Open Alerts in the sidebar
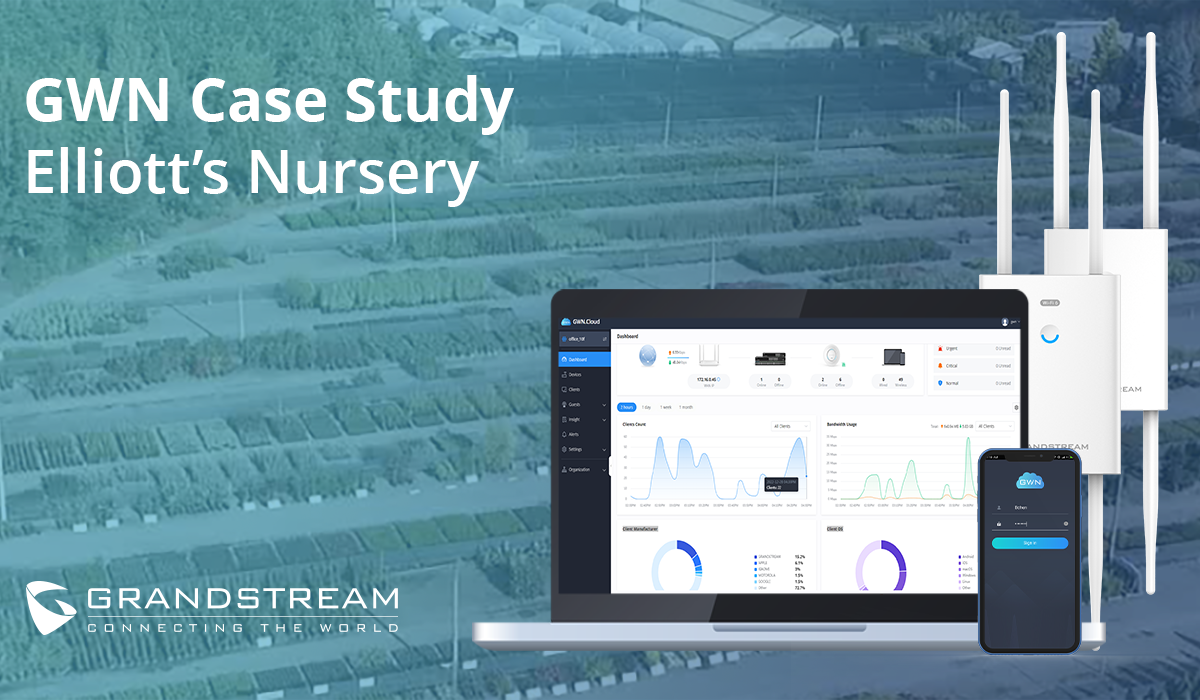Viewport: 1200px width, 700px height. [584, 435]
